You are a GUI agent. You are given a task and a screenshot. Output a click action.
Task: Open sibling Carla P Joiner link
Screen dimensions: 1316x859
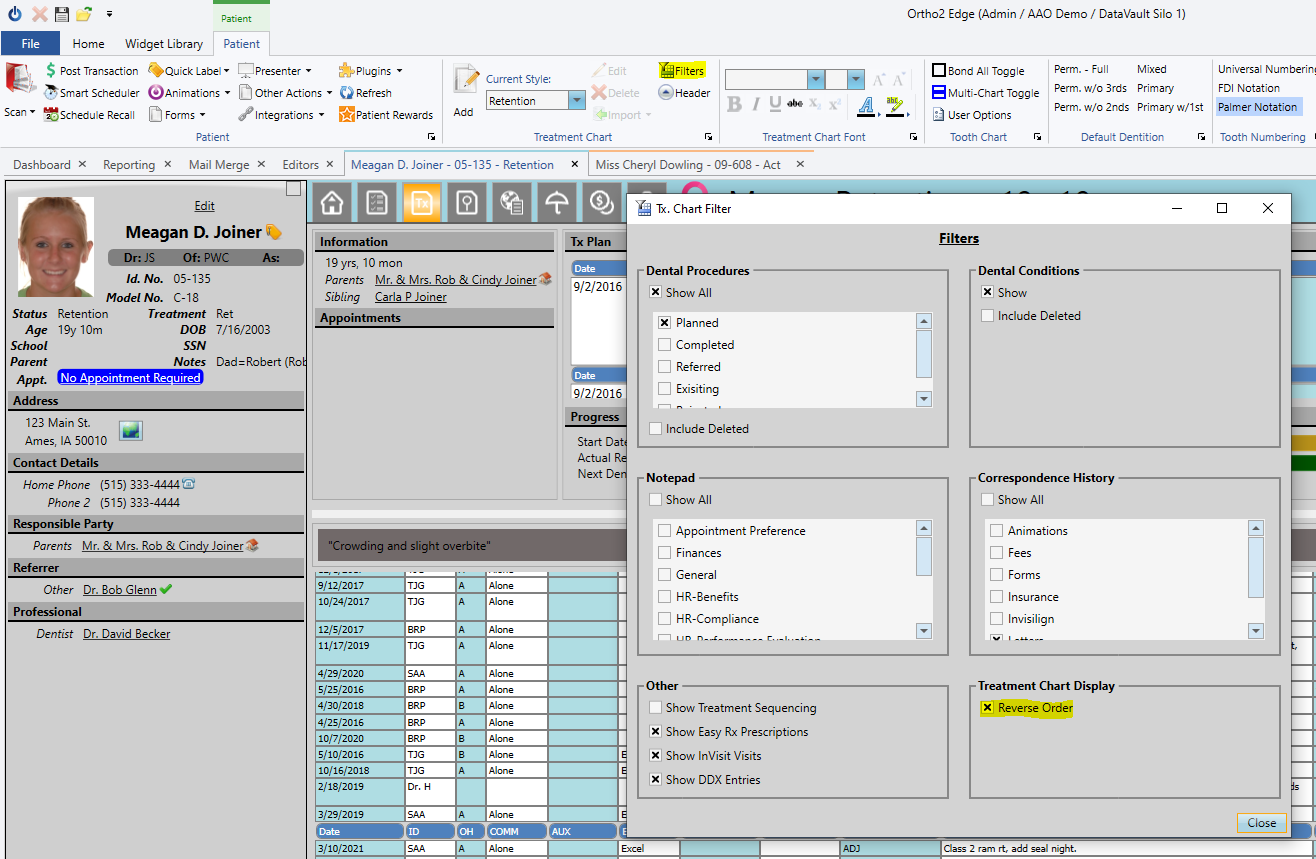coord(411,297)
